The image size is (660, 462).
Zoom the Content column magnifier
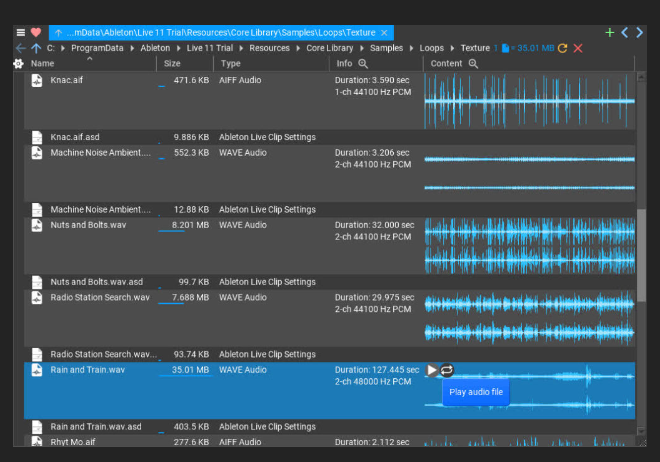pyautogui.click(x=473, y=64)
